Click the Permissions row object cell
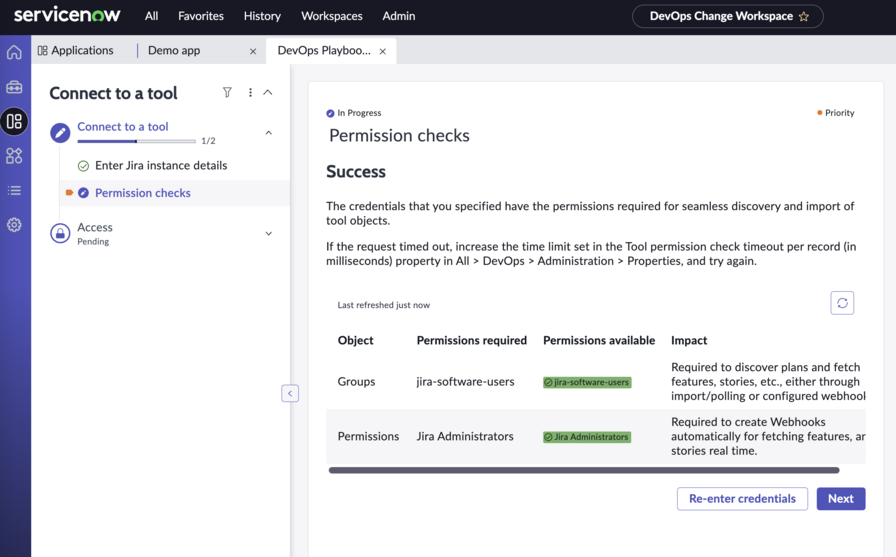 368,436
